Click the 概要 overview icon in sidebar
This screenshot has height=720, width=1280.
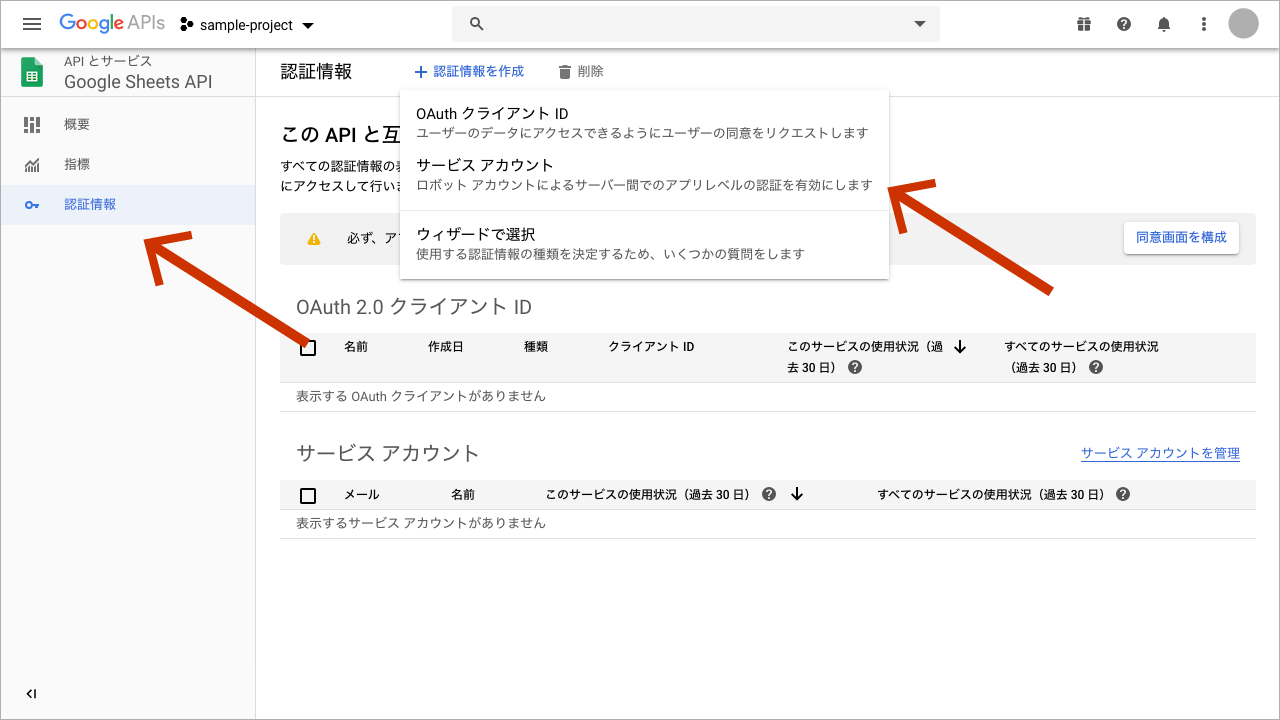pyautogui.click(x=32, y=124)
